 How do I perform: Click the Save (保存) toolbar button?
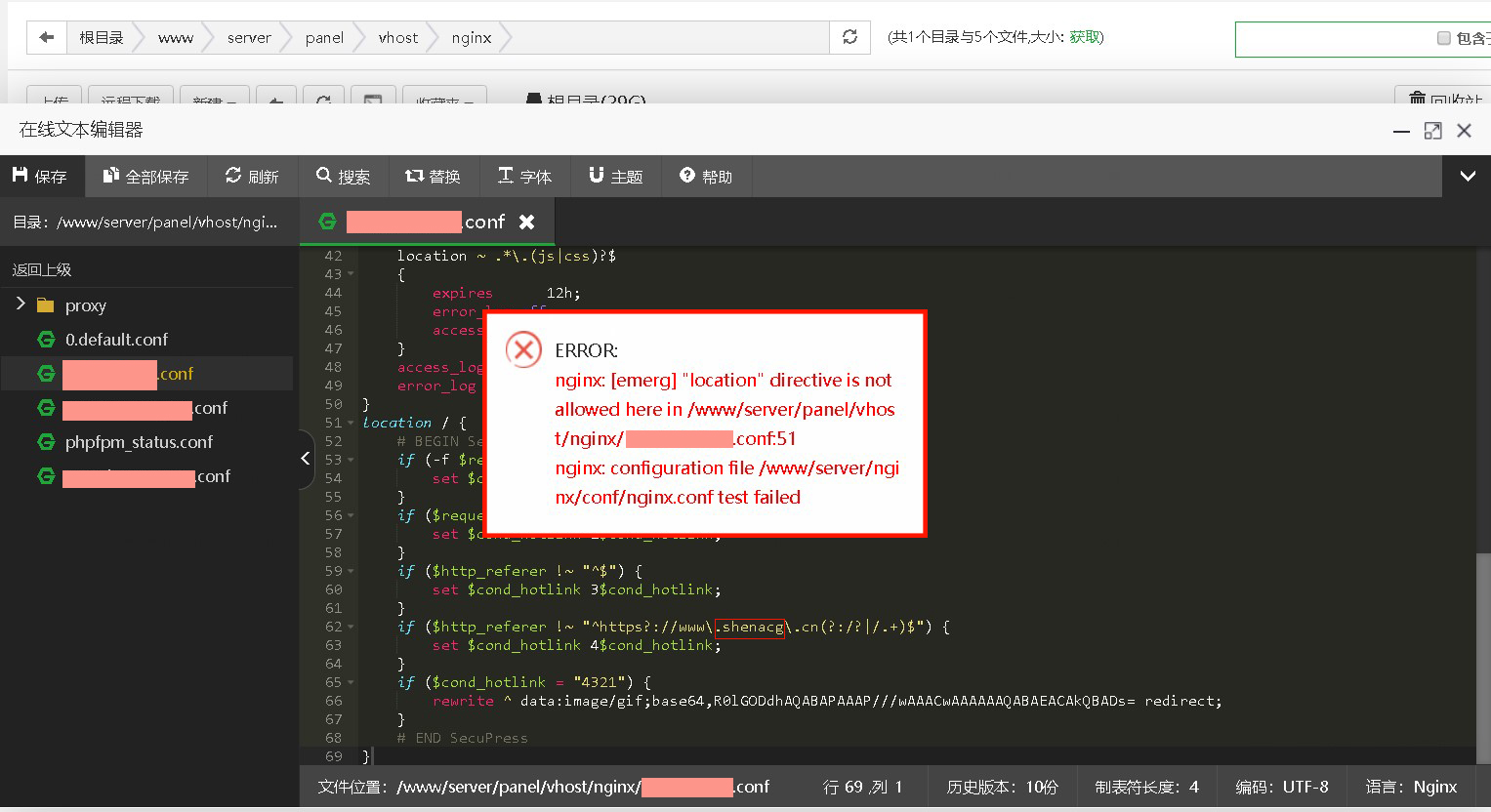click(x=40, y=176)
